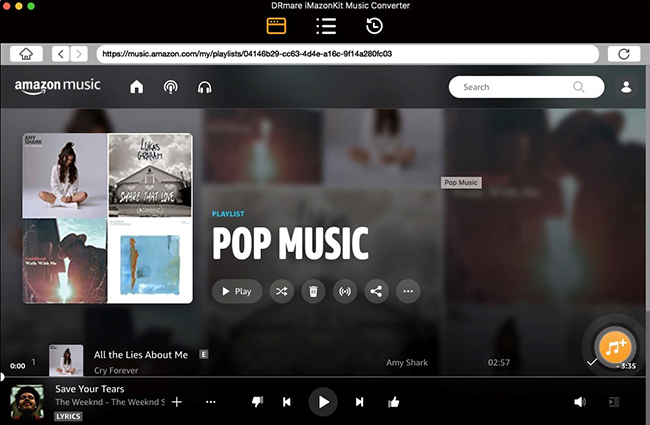Open the converting list tab icon
This screenshot has width=650, height=425.
[x=326, y=26]
